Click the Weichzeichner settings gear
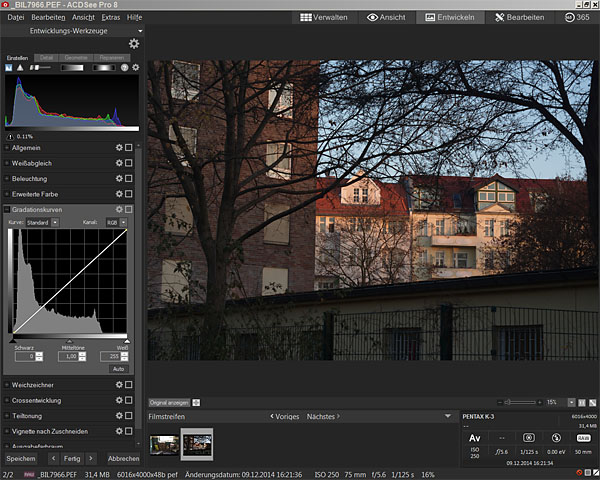The width and height of the screenshot is (600, 480). pos(118,385)
